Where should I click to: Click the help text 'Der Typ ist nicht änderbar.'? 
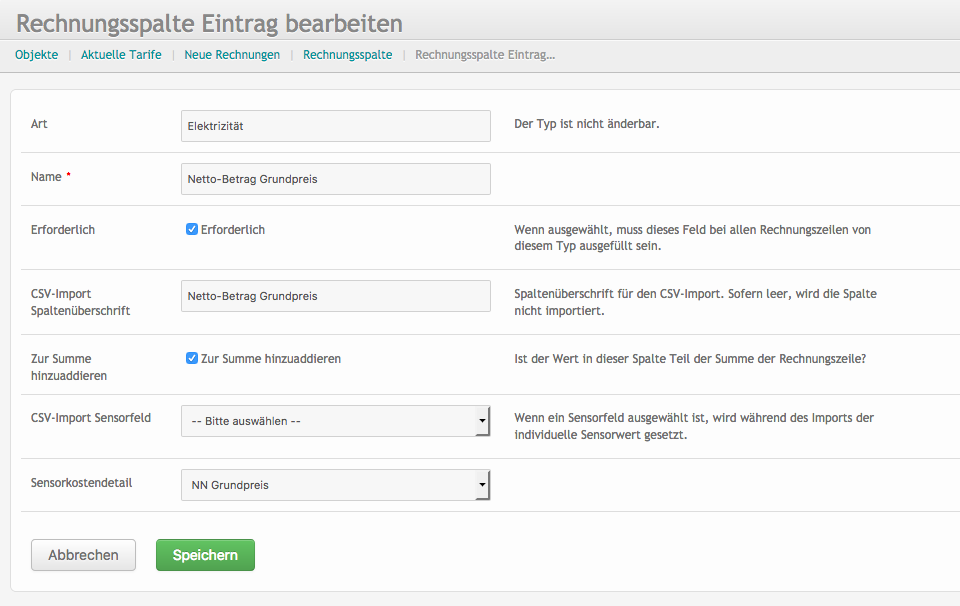tap(587, 124)
